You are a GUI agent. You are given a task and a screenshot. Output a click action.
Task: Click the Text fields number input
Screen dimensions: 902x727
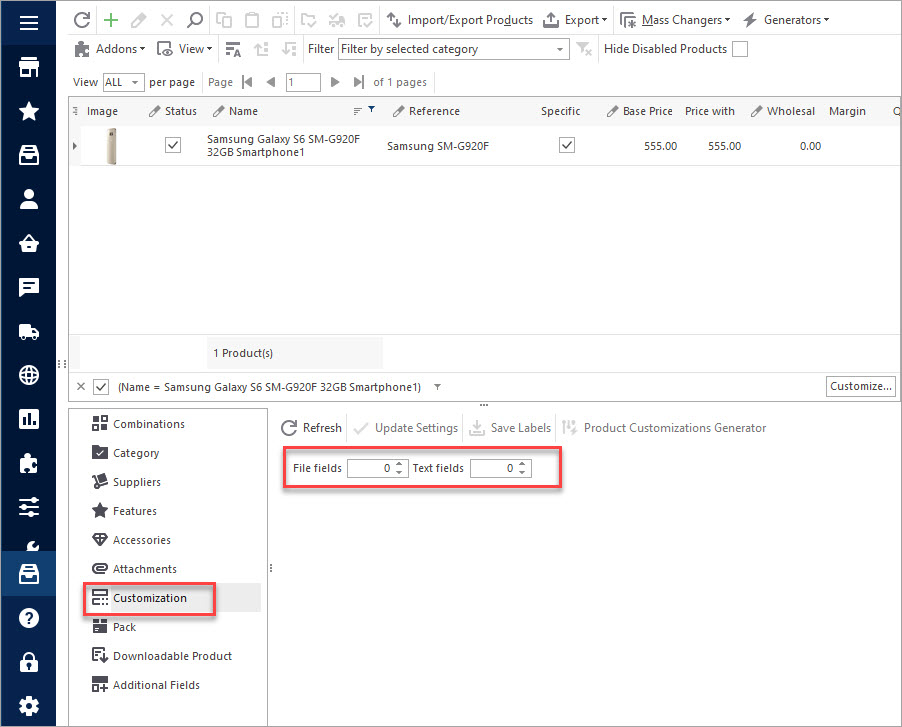(500, 468)
